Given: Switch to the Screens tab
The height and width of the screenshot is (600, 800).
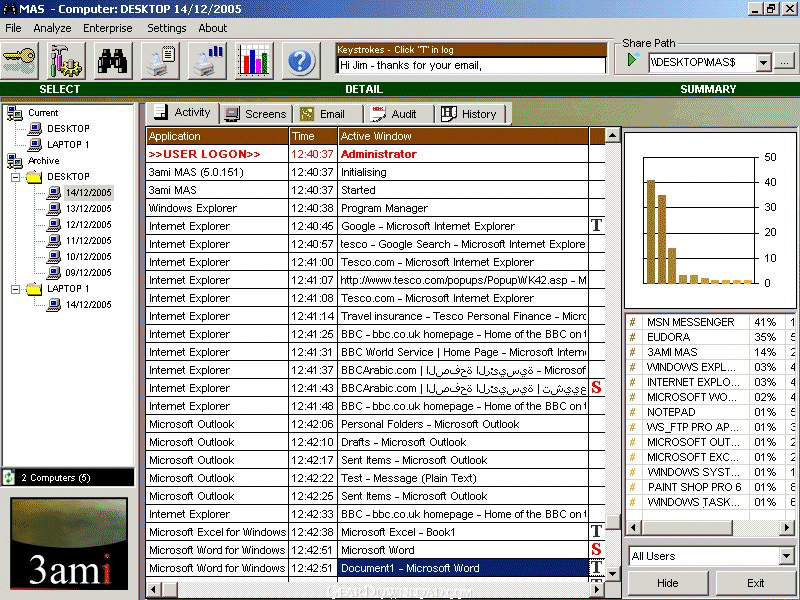Looking at the screenshot, I should [257, 114].
